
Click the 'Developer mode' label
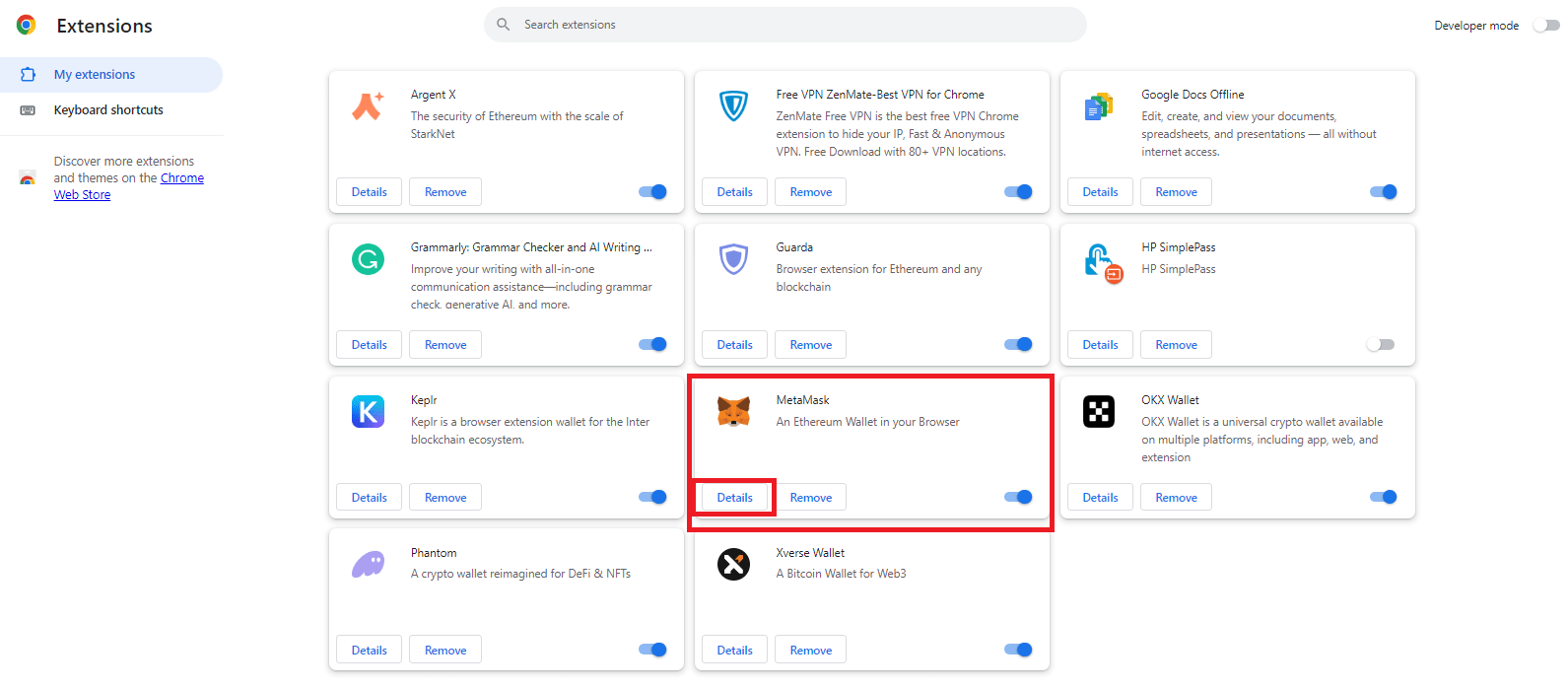1476,26
